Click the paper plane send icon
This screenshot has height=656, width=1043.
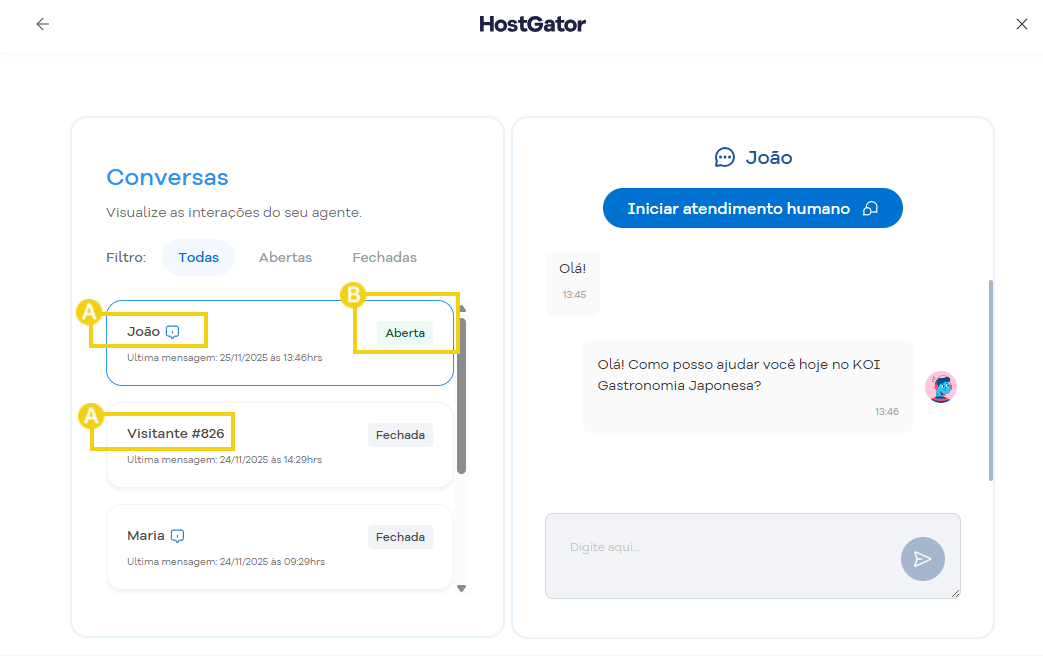922,559
